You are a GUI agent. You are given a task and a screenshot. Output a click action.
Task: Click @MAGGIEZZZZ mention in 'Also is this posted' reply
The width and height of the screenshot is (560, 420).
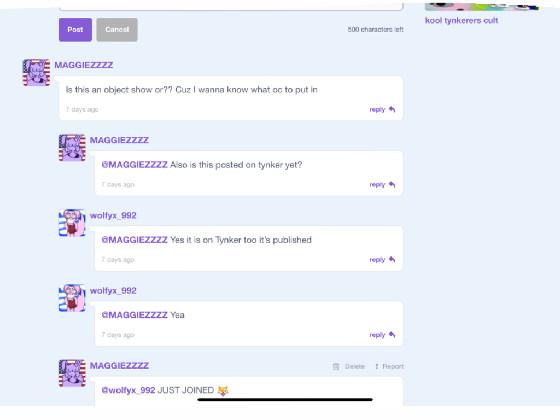(135, 165)
